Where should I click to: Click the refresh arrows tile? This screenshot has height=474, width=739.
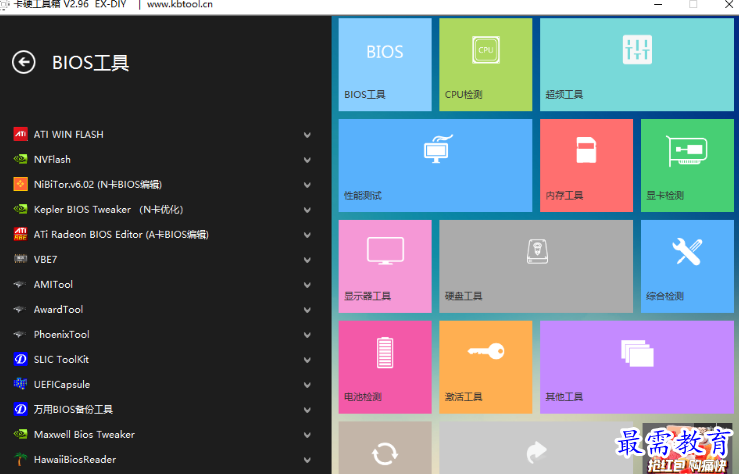pos(385,448)
